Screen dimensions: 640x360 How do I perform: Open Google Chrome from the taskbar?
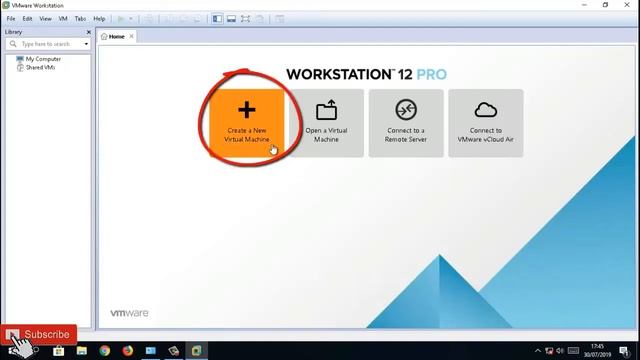pyautogui.click(x=105, y=351)
